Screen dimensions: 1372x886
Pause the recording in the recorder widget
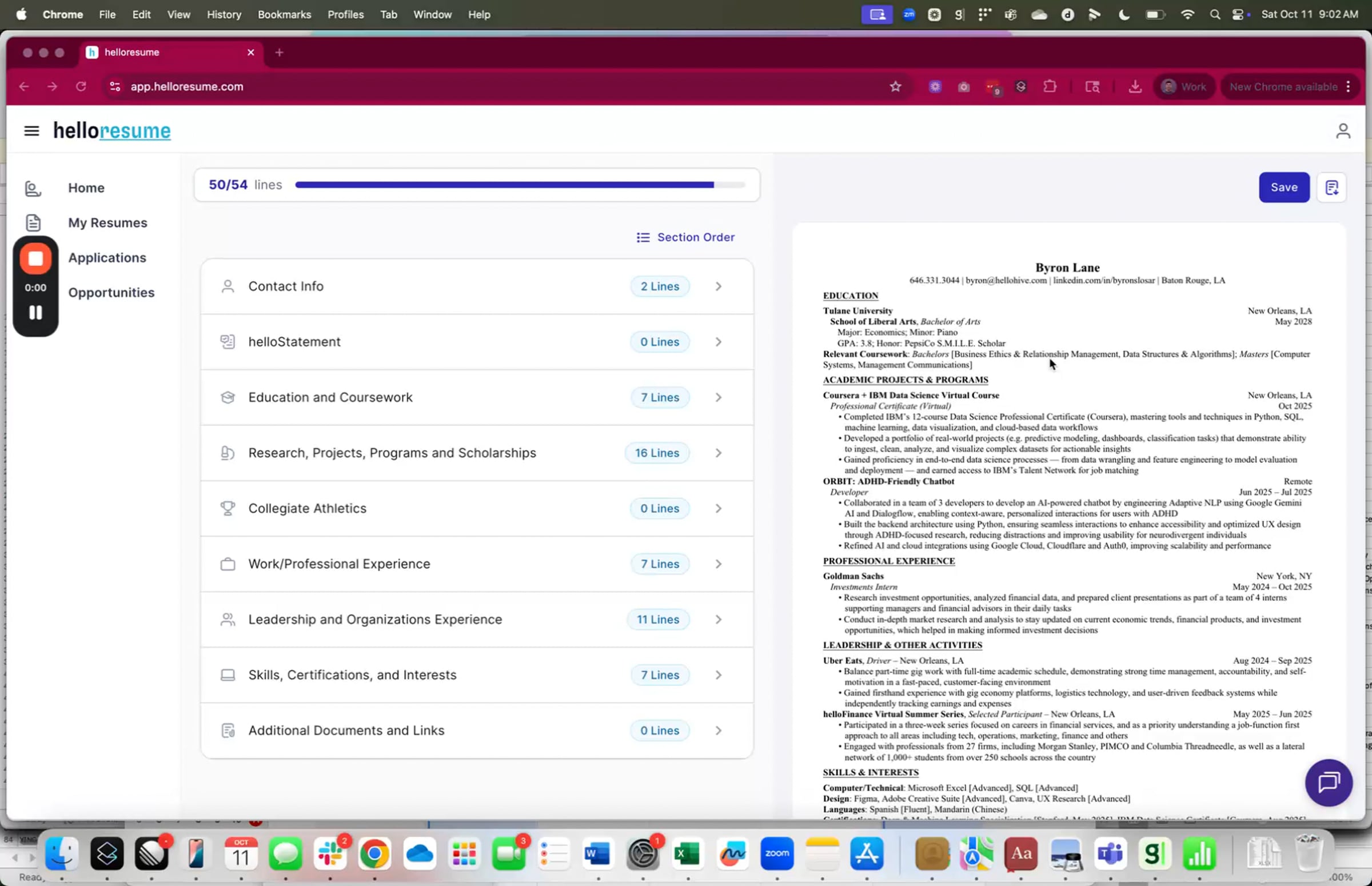pos(35,313)
